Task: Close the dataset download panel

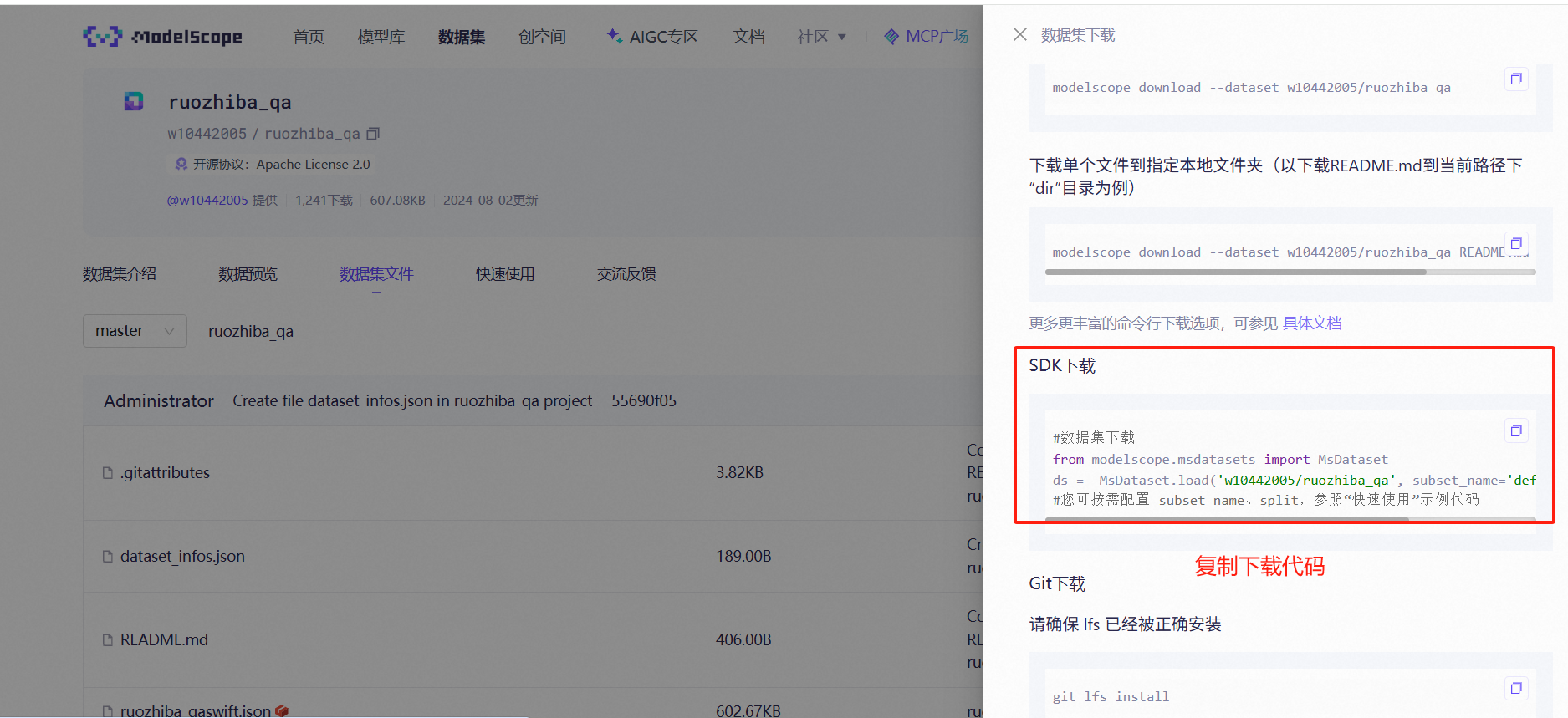Action: [x=1019, y=34]
